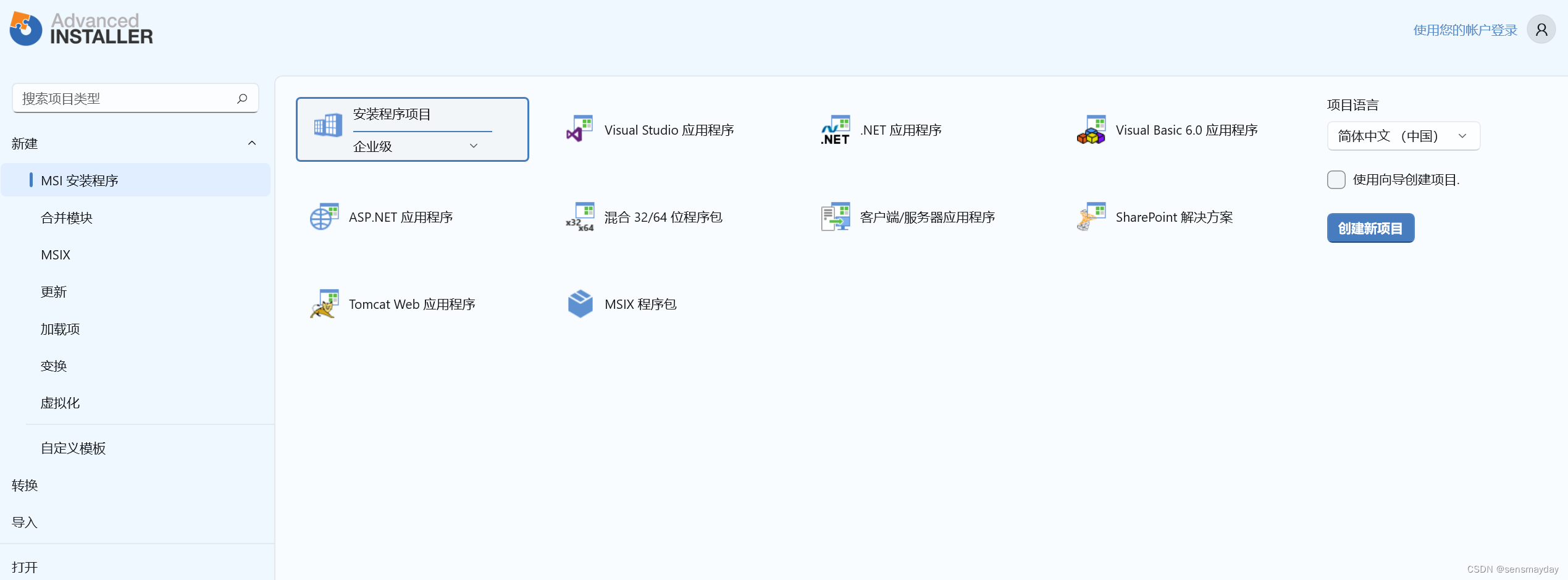The image size is (1568, 580).
Task: Click the .NET 应用程序 label
Action: click(x=900, y=130)
